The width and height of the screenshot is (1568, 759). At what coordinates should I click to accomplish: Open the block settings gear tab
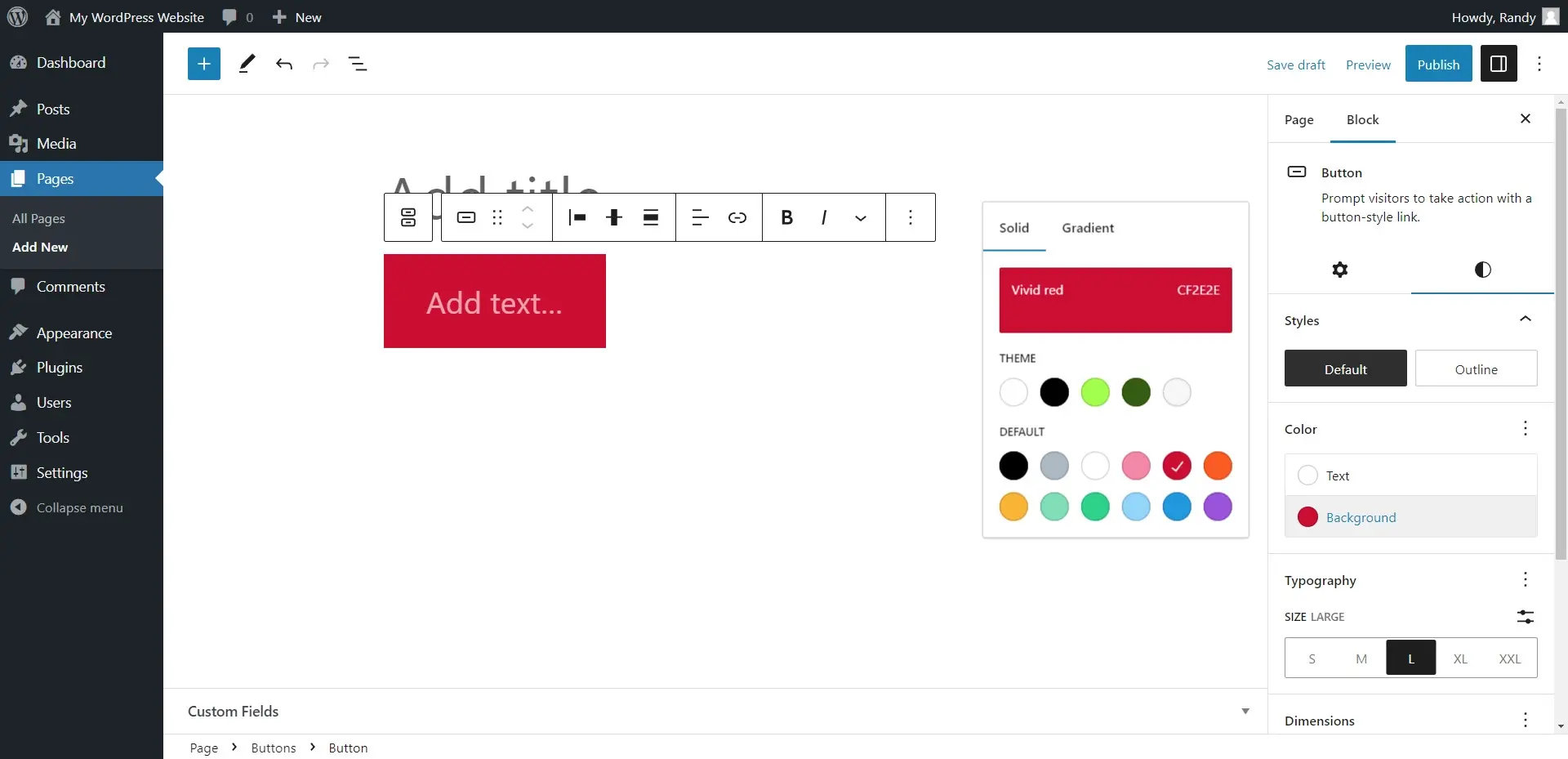[1339, 270]
